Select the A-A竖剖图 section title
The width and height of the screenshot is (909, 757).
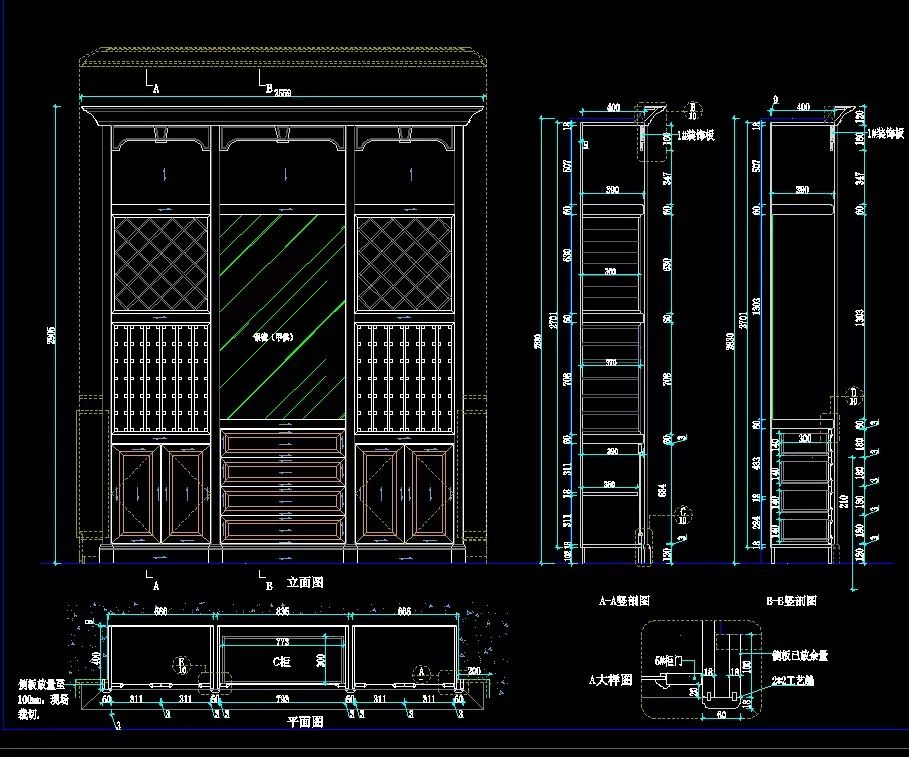pyautogui.click(x=624, y=600)
